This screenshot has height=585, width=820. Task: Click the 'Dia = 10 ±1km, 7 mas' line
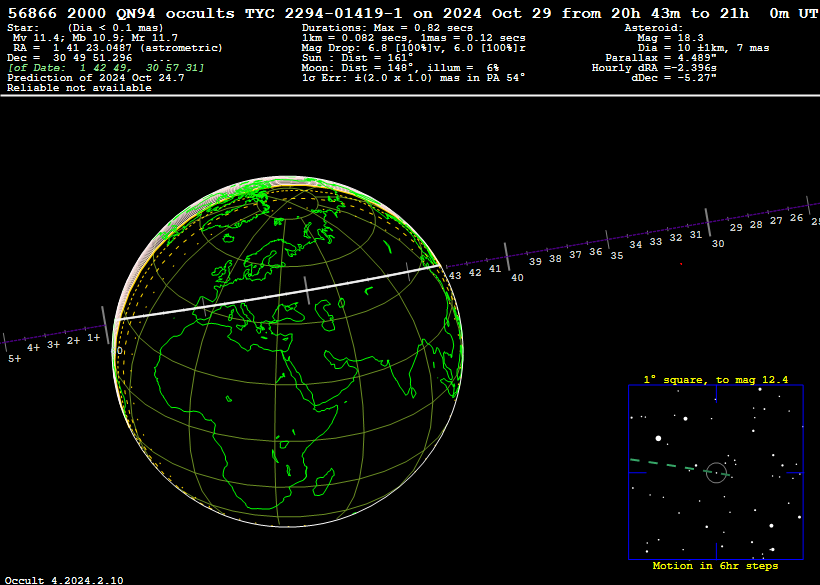(x=703, y=48)
